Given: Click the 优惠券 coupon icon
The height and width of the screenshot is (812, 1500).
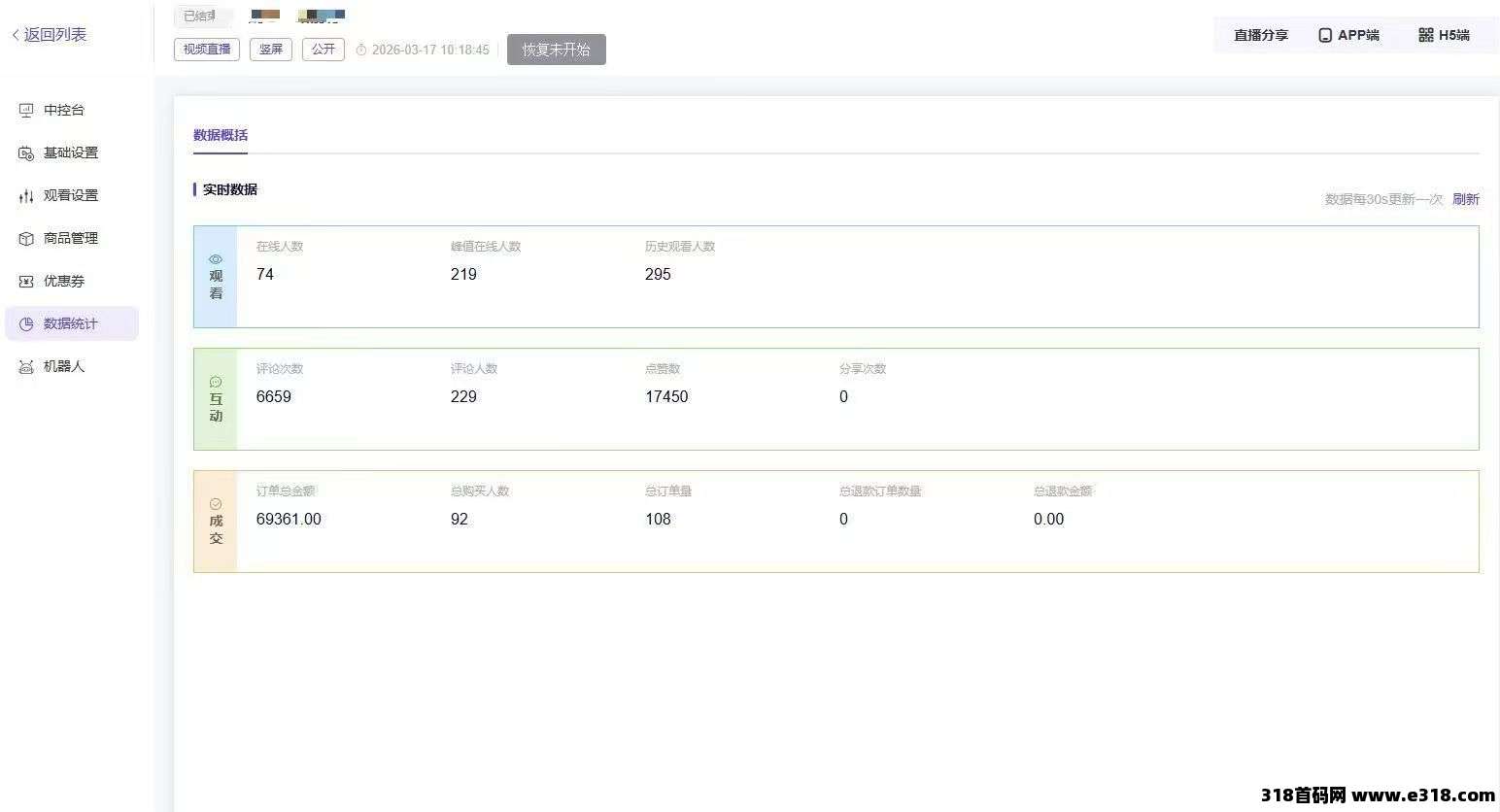Looking at the screenshot, I should [x=26, y=282].
